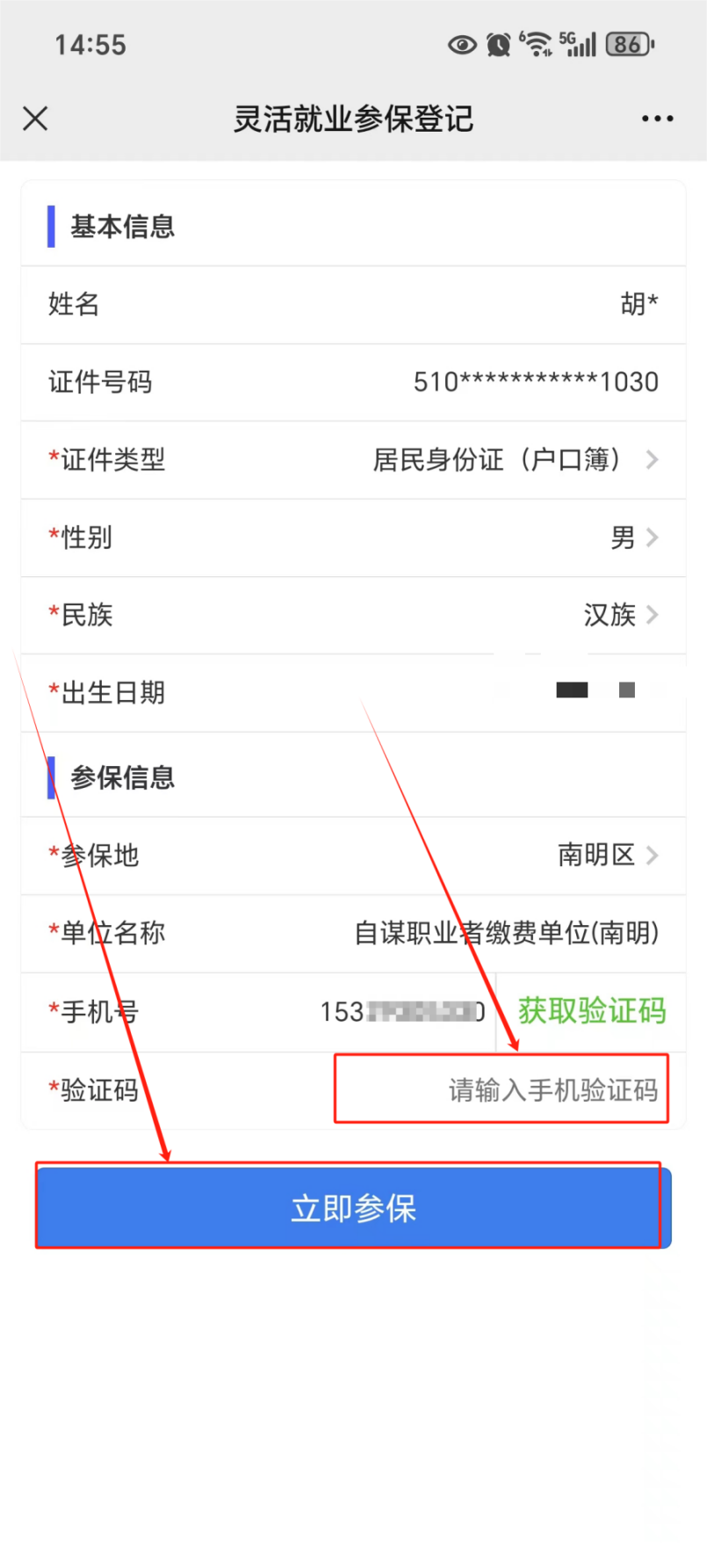The height and width of the screenshot is (1568, 707).
Task: Open the three-dot more options menu
Action: click(657, 119)
